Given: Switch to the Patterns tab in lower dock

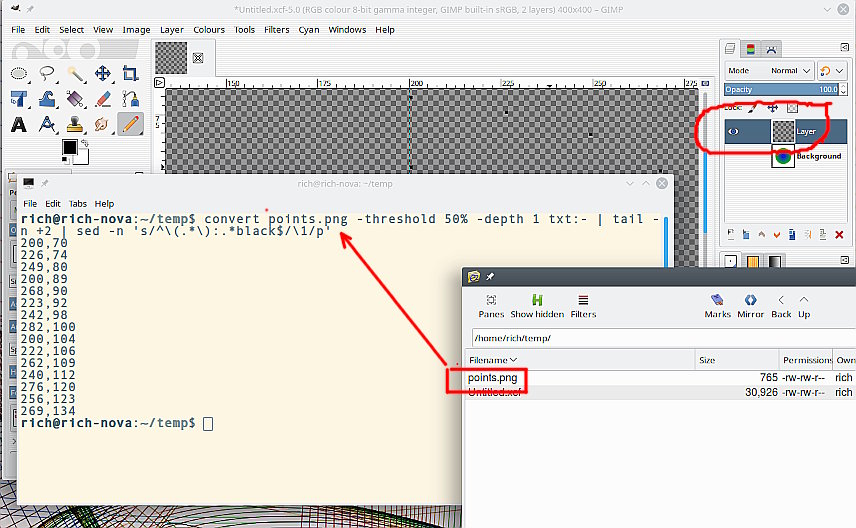Looking at the screenshot, I should tap(753, 262).
